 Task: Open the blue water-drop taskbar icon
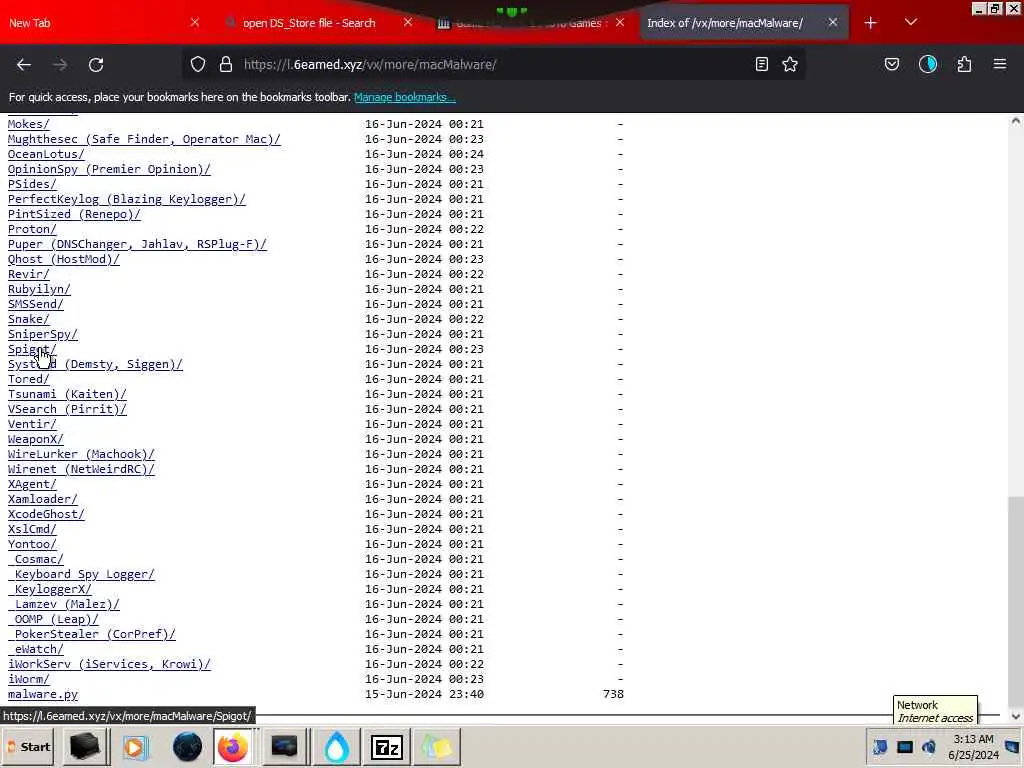point(336,746)
